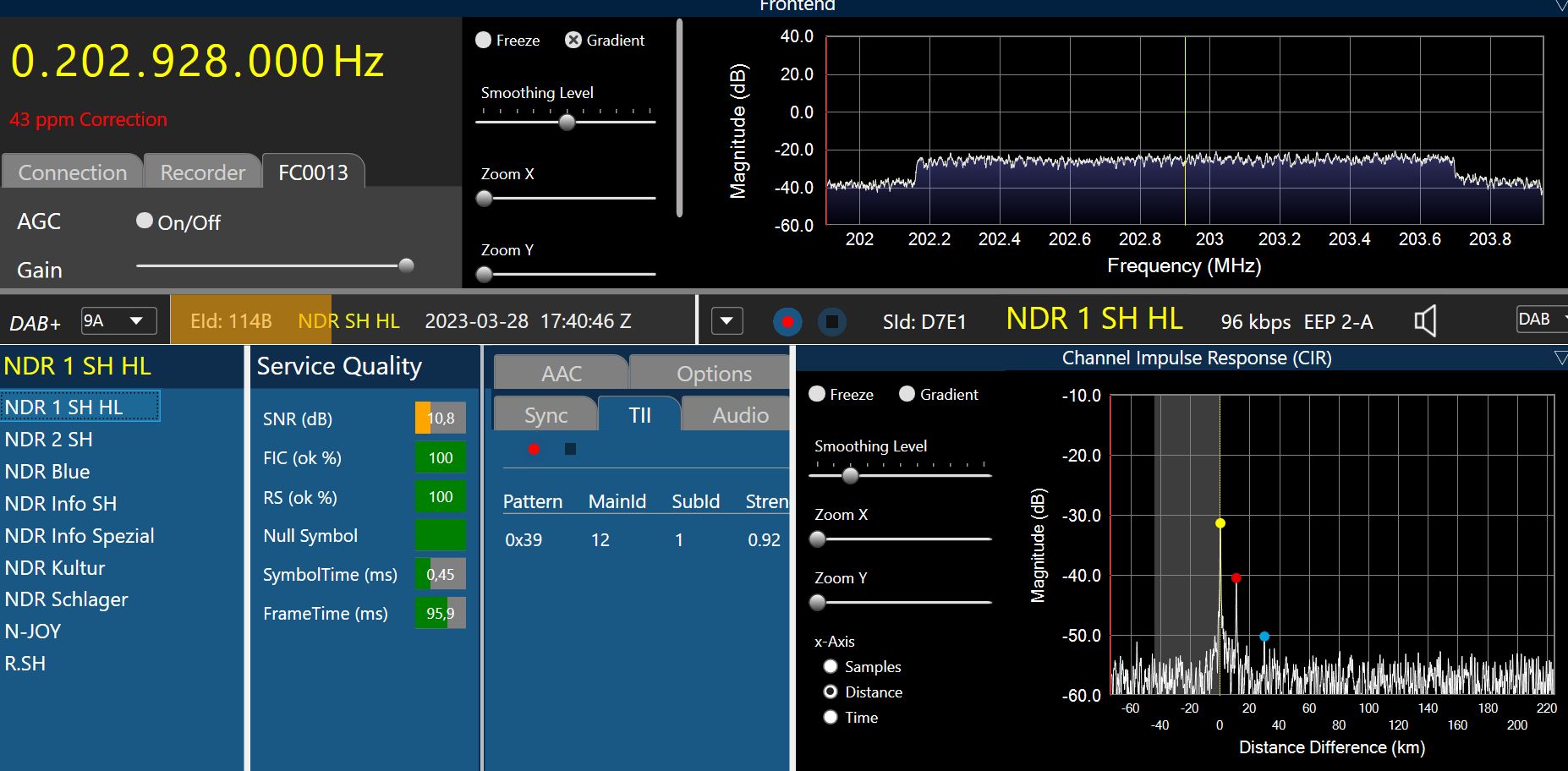Click the stop recording square button

coord(832,322)
